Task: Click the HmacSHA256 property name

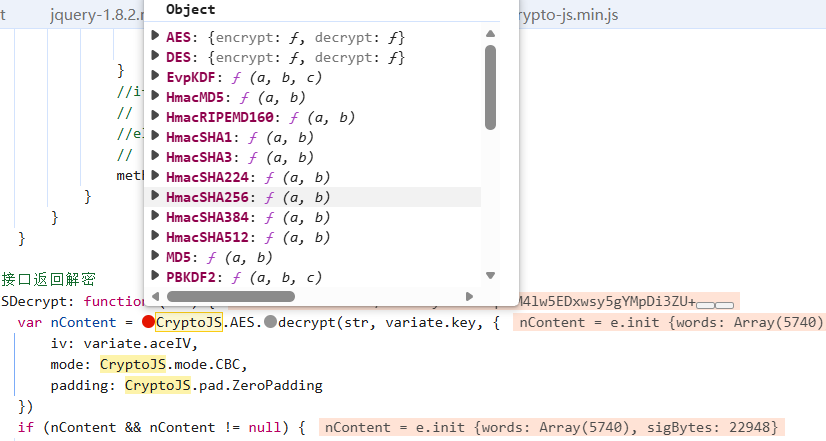Action: [x=207, y=198]
